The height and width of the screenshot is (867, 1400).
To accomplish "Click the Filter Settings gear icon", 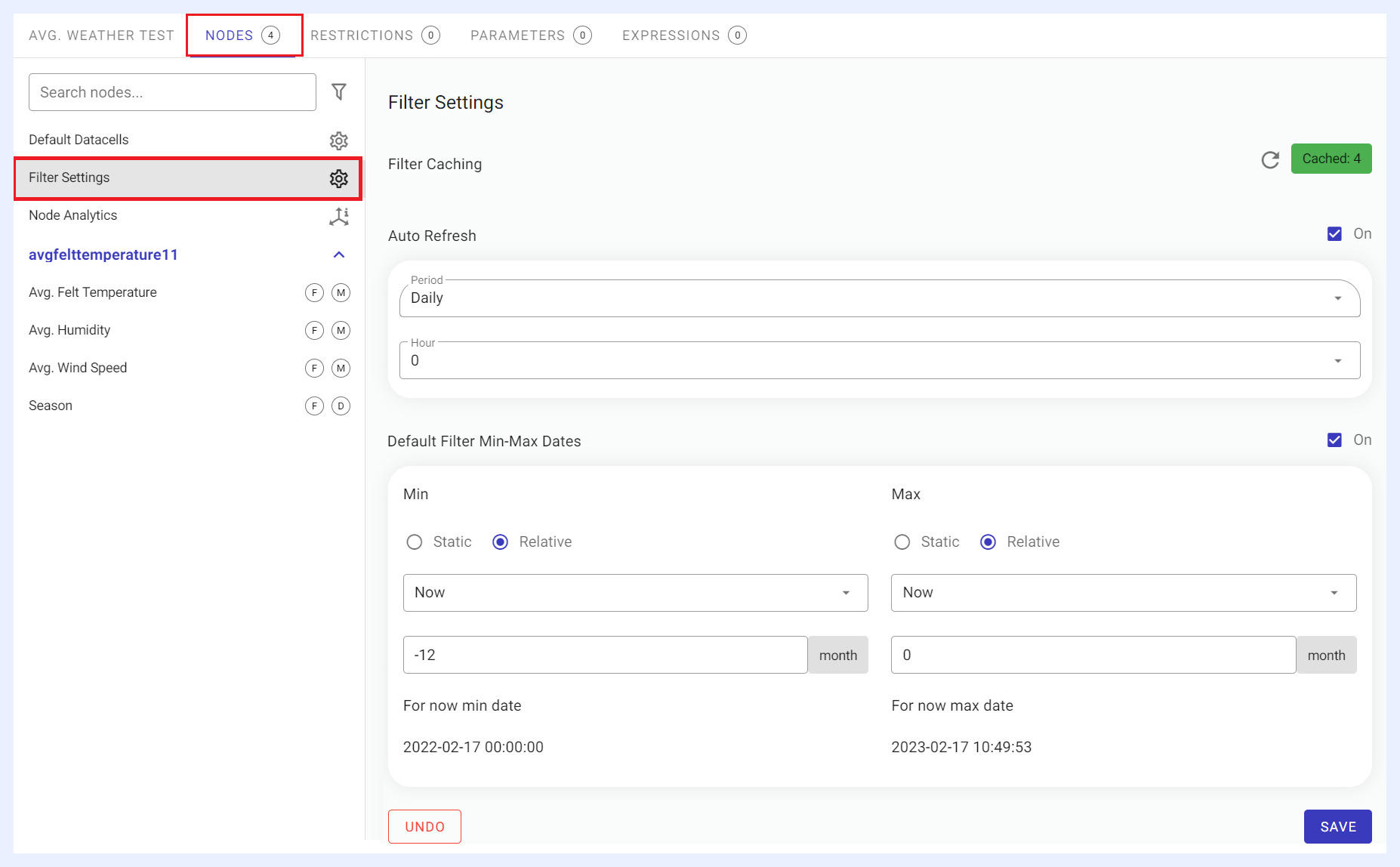I will [339, 178].
